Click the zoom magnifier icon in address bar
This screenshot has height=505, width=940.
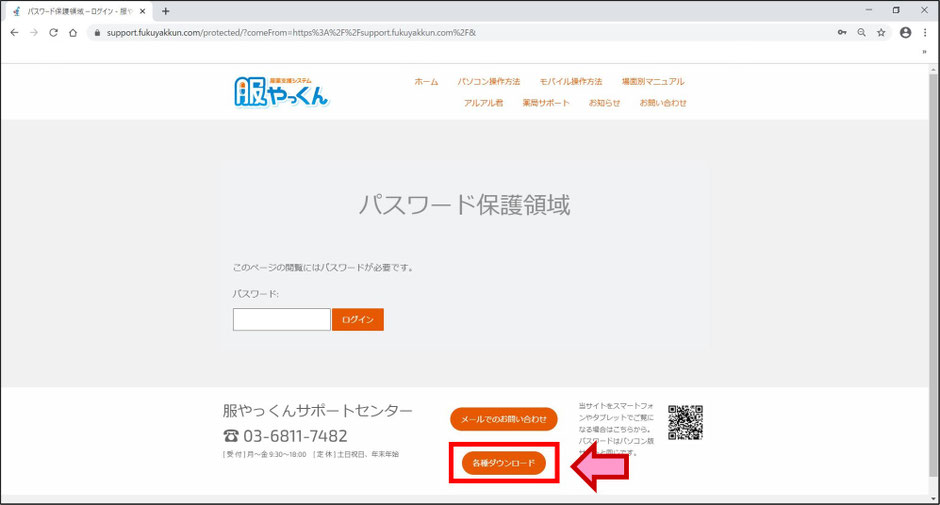click(861, 32)
